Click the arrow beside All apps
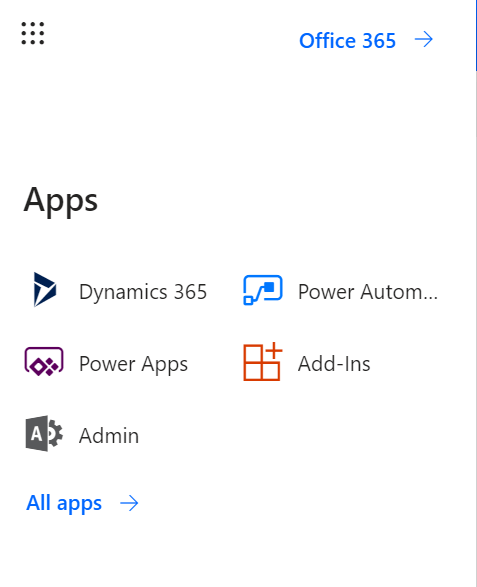477x587 pixels. (129, 503)
